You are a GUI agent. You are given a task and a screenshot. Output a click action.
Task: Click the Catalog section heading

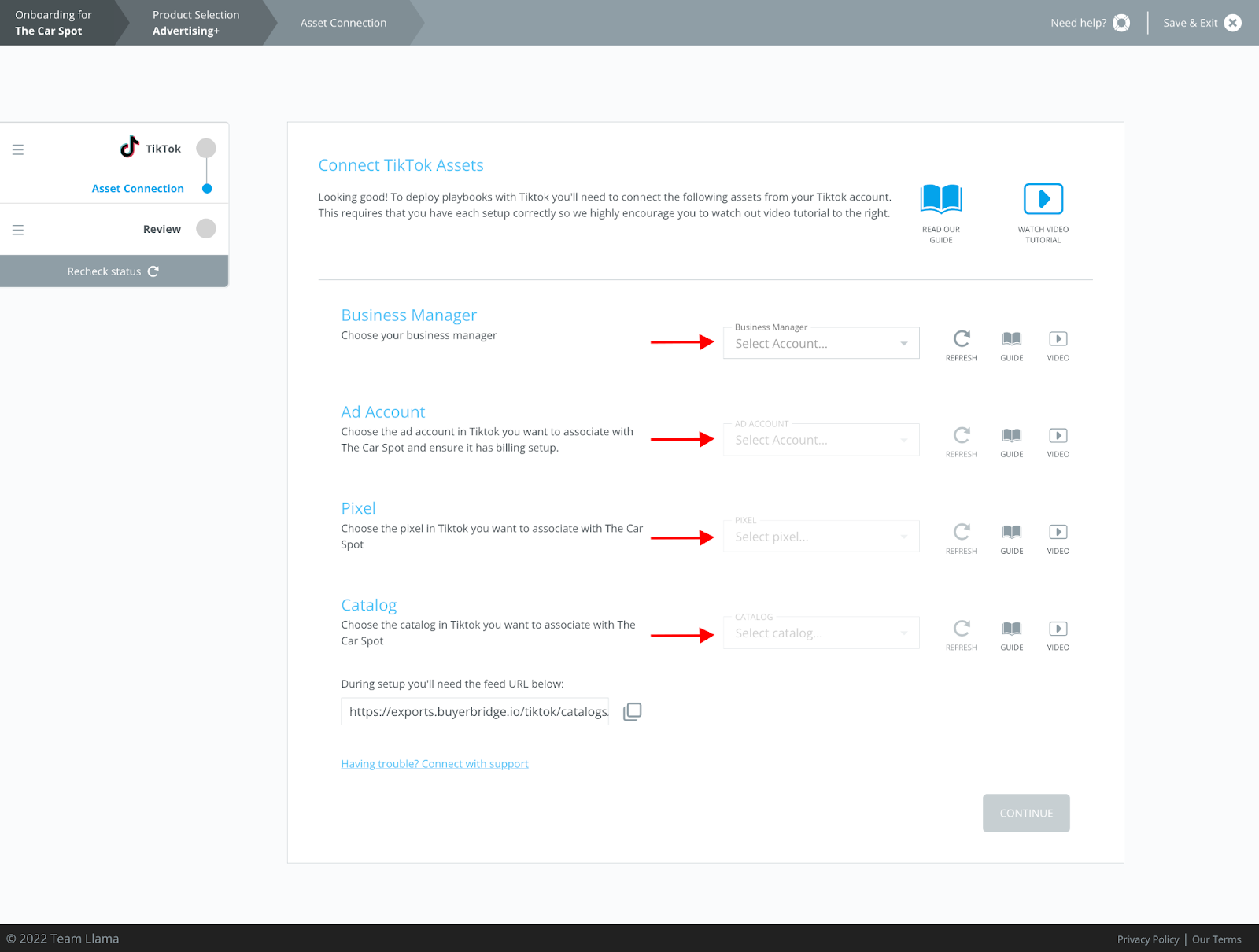369,605
